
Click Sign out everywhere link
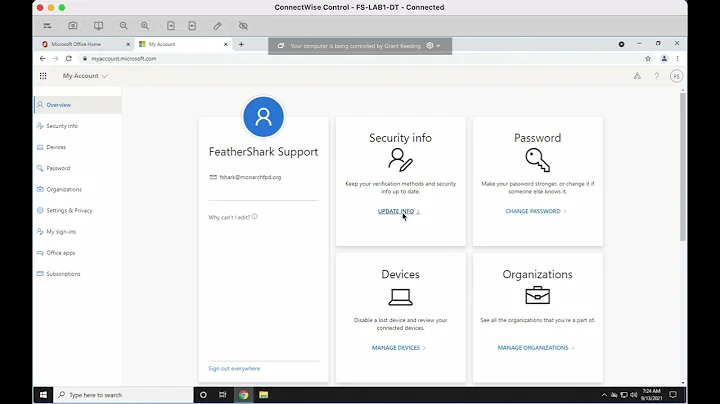pos(234,369)
